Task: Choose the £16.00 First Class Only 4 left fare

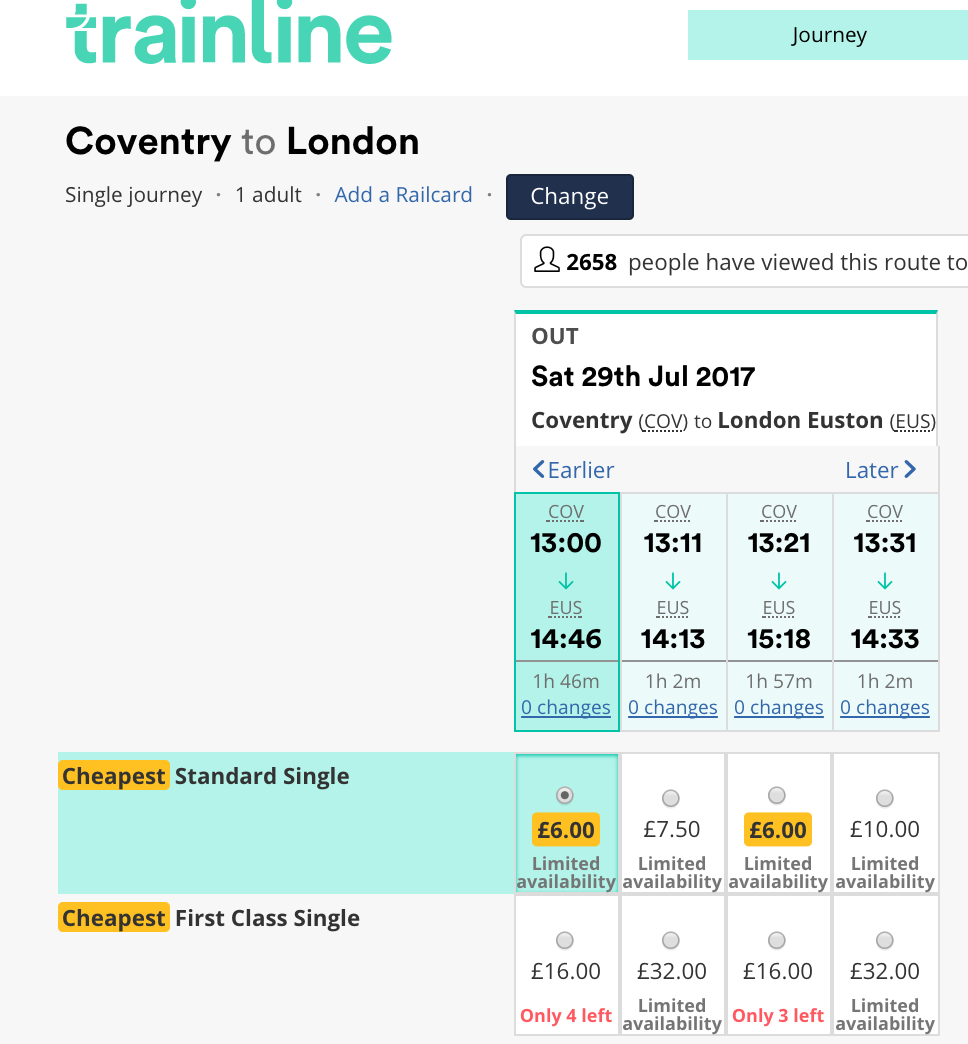Action: click(565, 940)
